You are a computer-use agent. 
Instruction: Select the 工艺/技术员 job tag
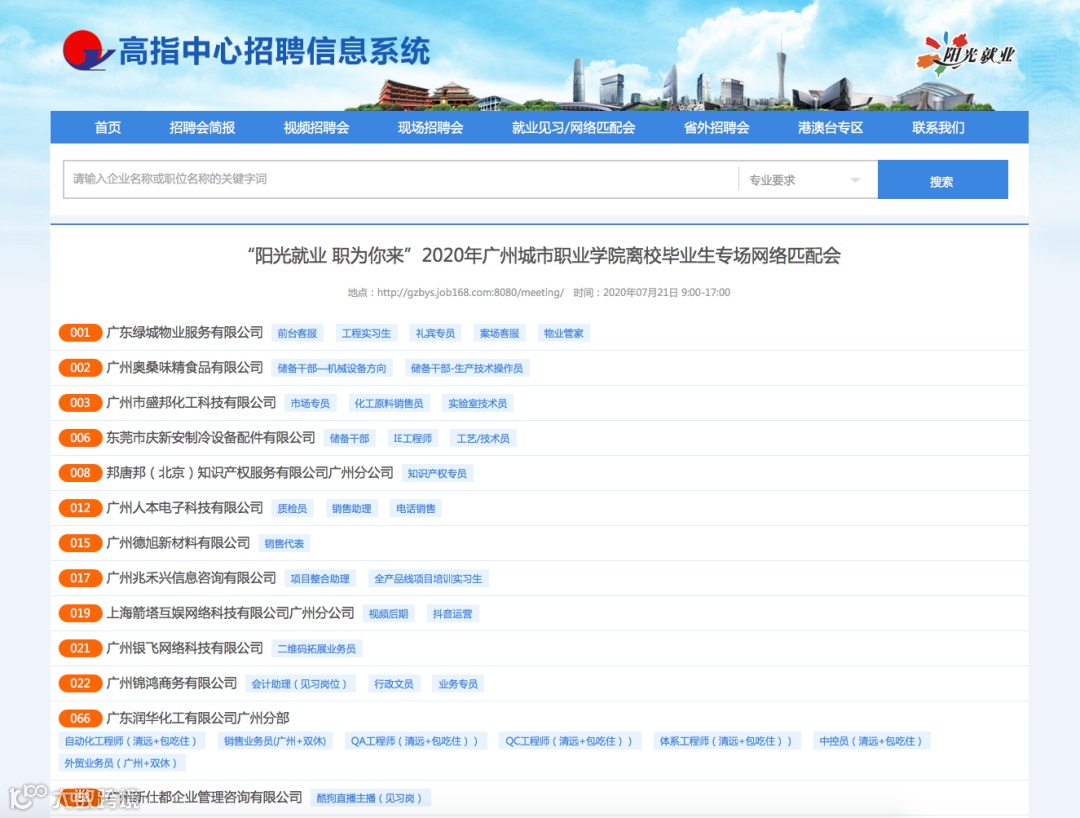[483, 439]
